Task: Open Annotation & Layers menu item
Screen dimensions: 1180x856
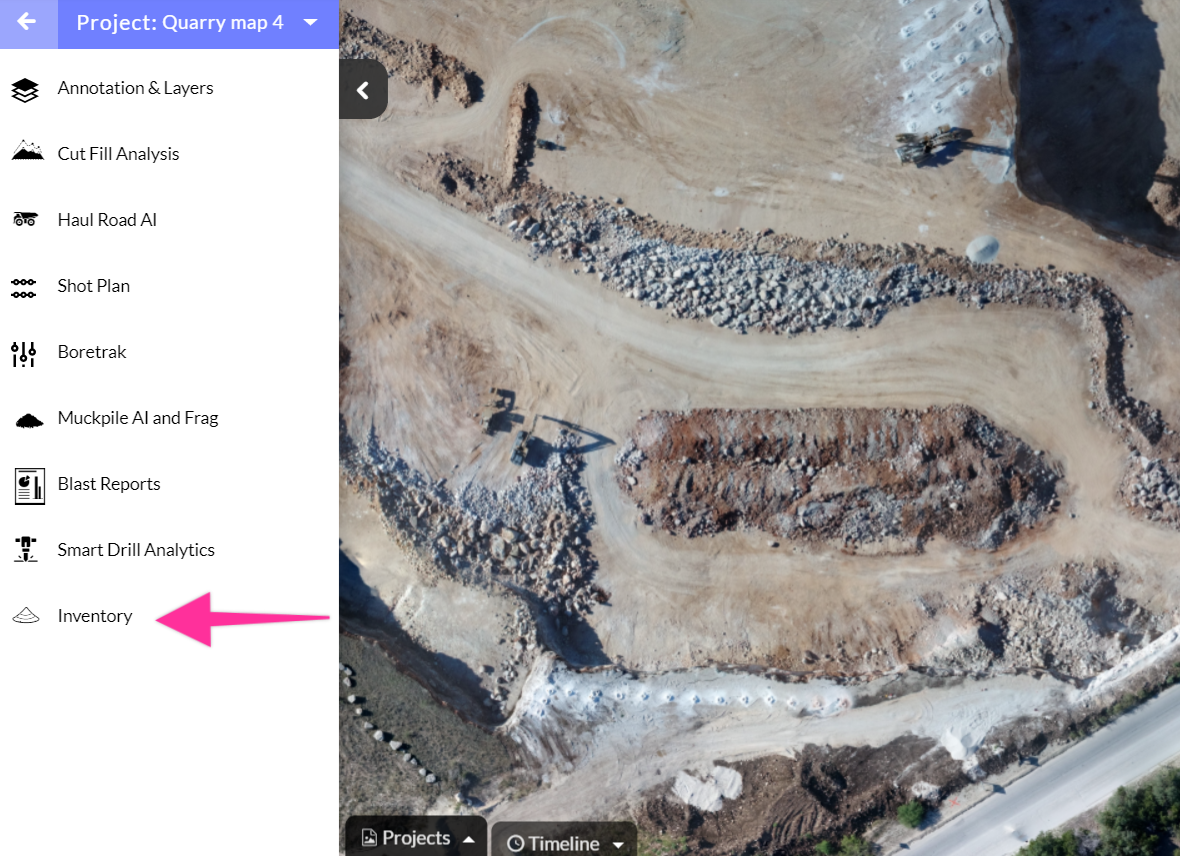Action: pyautogui.click(x=135, y=88)
